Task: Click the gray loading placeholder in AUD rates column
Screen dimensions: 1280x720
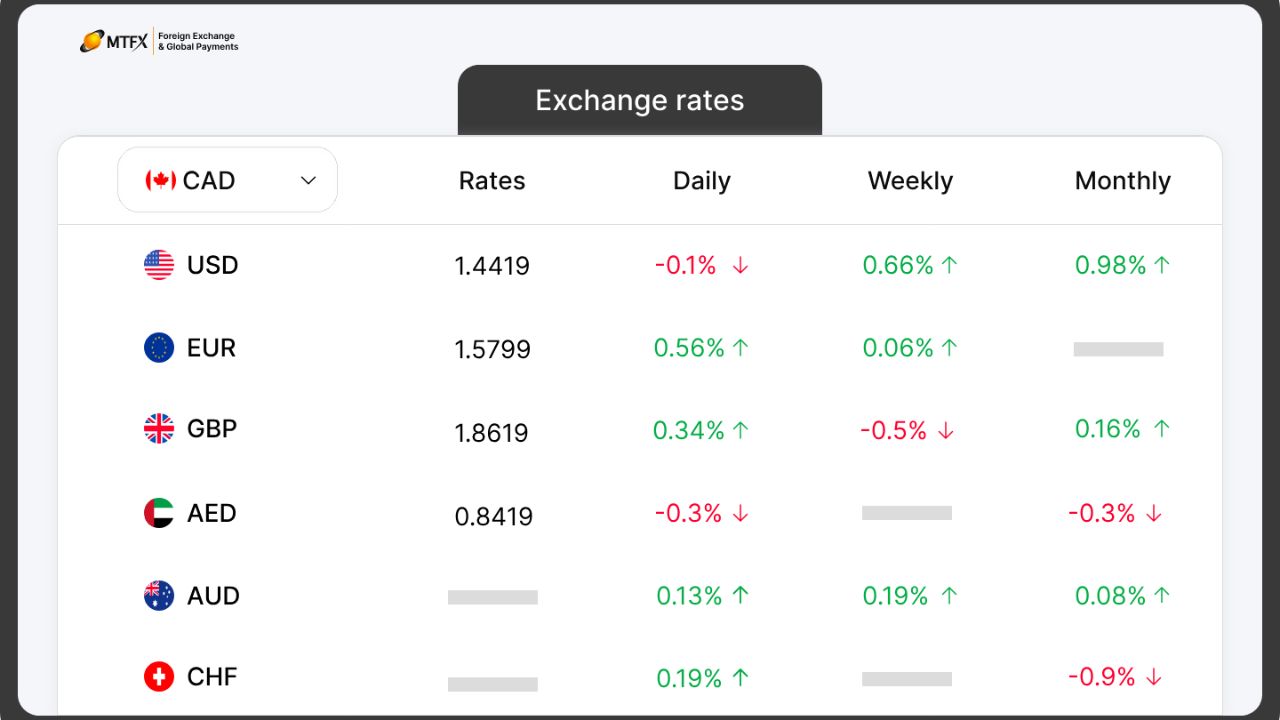Action: [491, 596]
